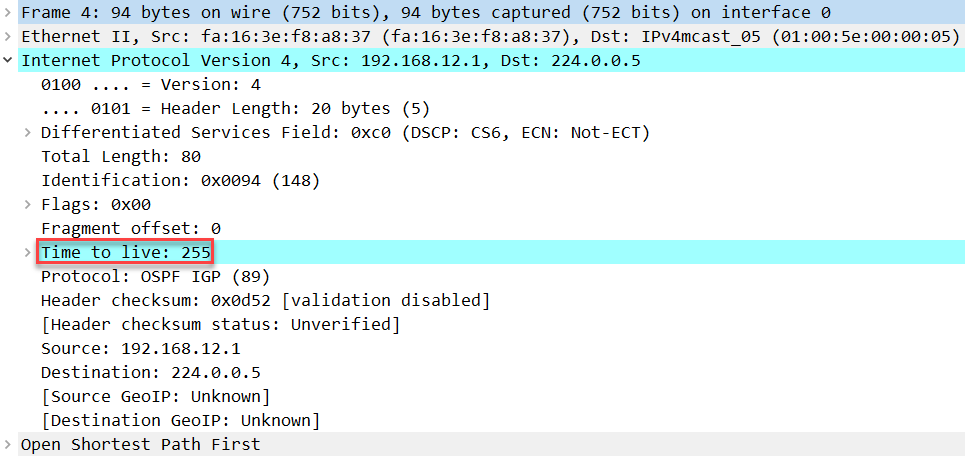Select the Version: 4 line

151,84
